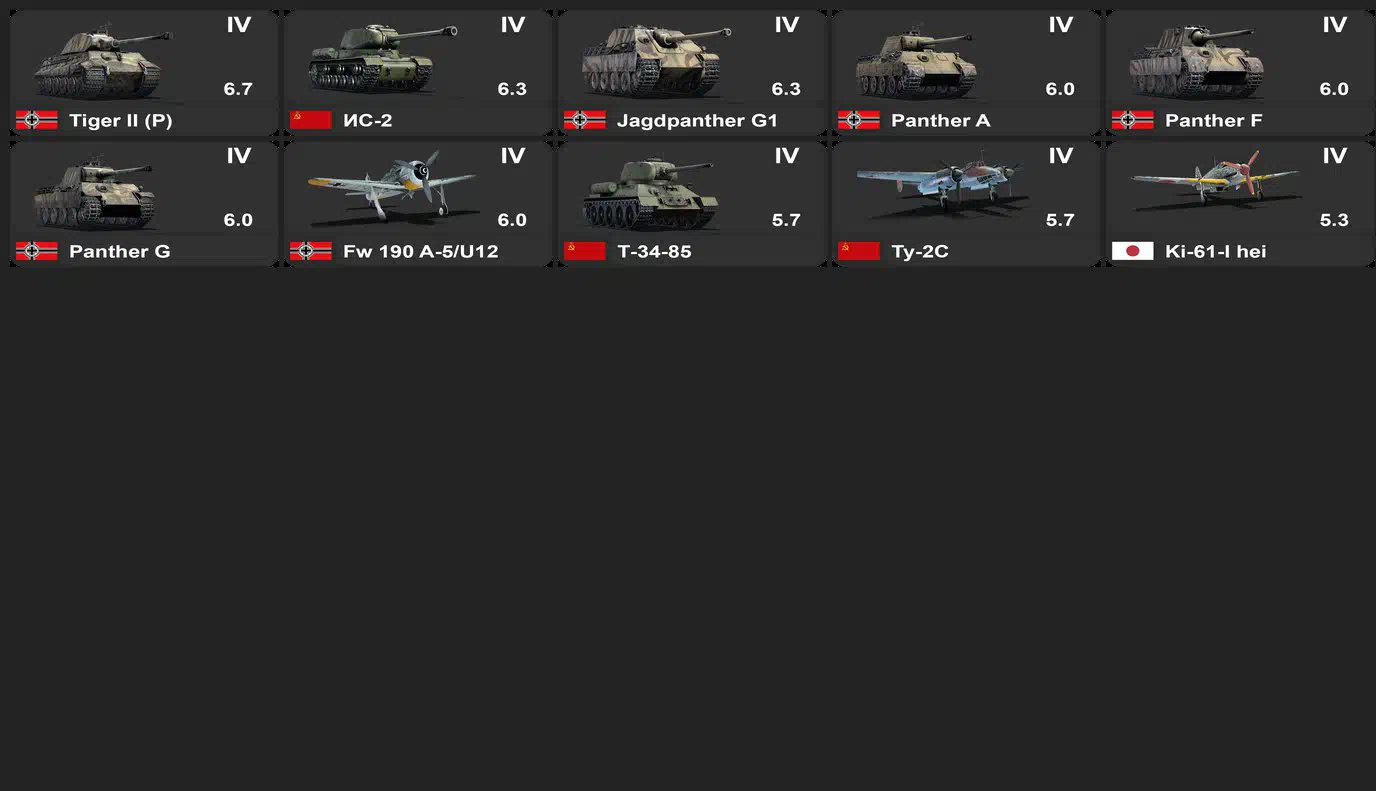
Task: Click the Soviet flag next to ИС-2
Action: point(311,120)
